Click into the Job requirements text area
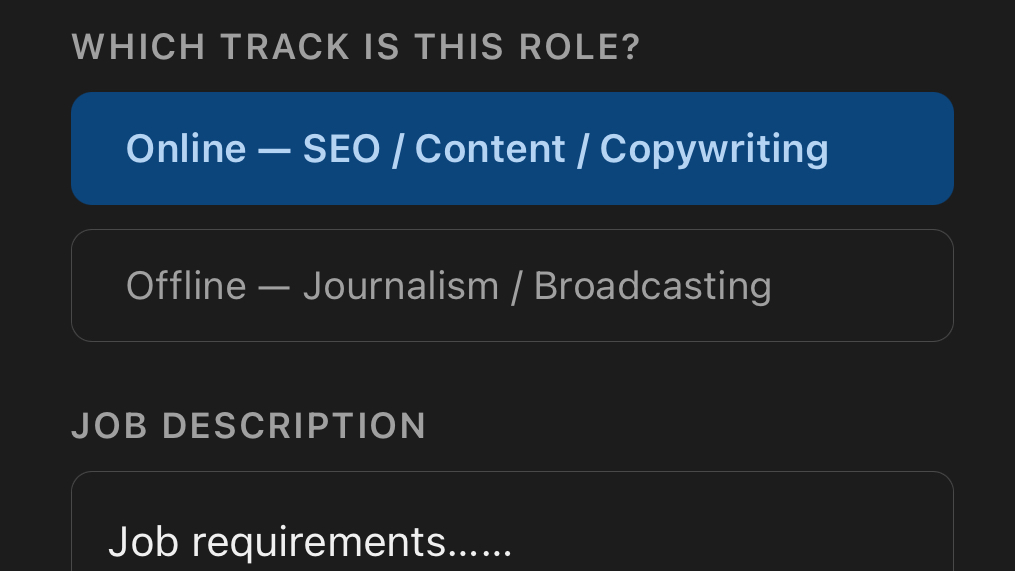The height and width of the screenshot is (571, 1015). point(512,522)
